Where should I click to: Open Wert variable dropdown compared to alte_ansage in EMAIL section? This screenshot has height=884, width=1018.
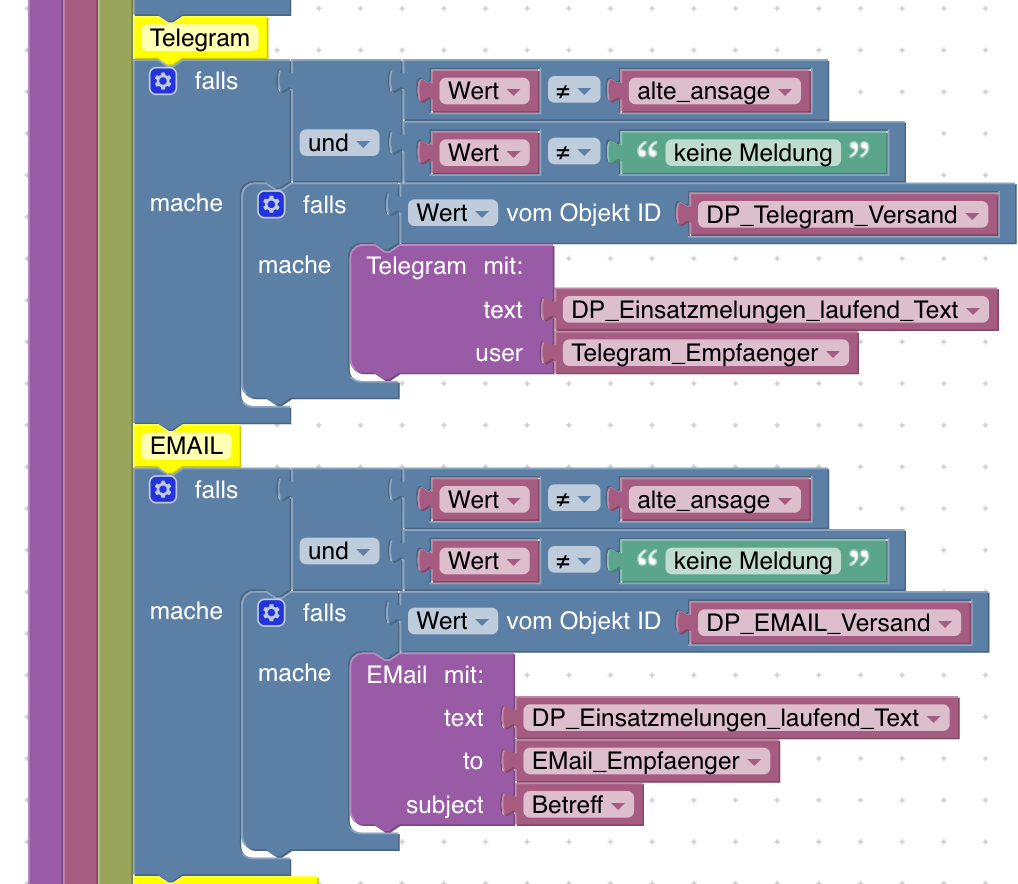click(x=484, y=500)
